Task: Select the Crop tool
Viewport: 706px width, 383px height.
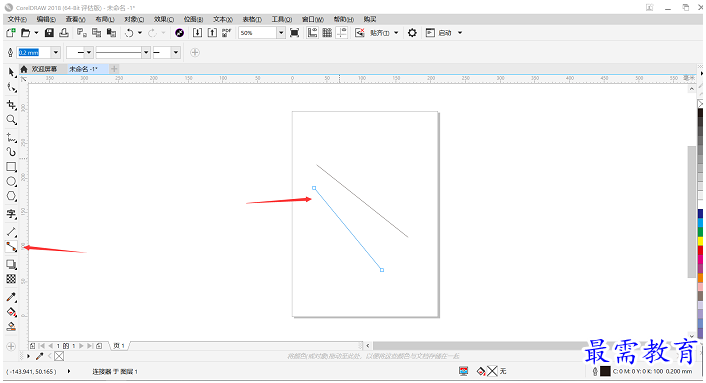Action: pos(11,105)
